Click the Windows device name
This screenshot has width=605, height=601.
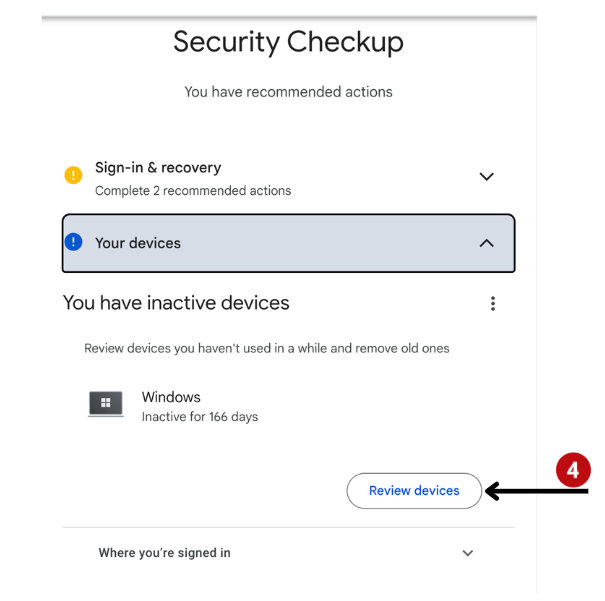pos(171,397)
